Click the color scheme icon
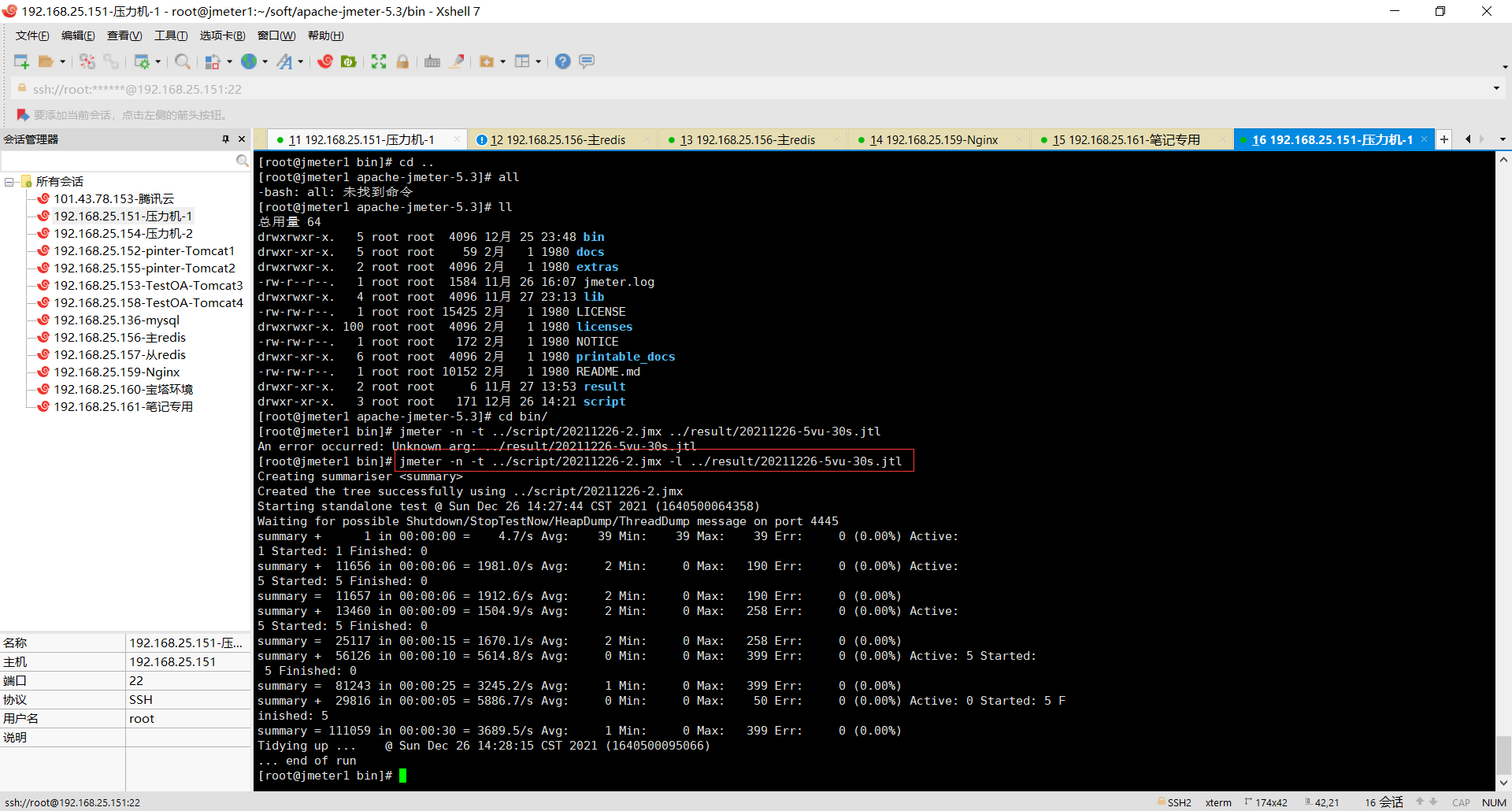The image size is (1512, 811). (213, 61)
